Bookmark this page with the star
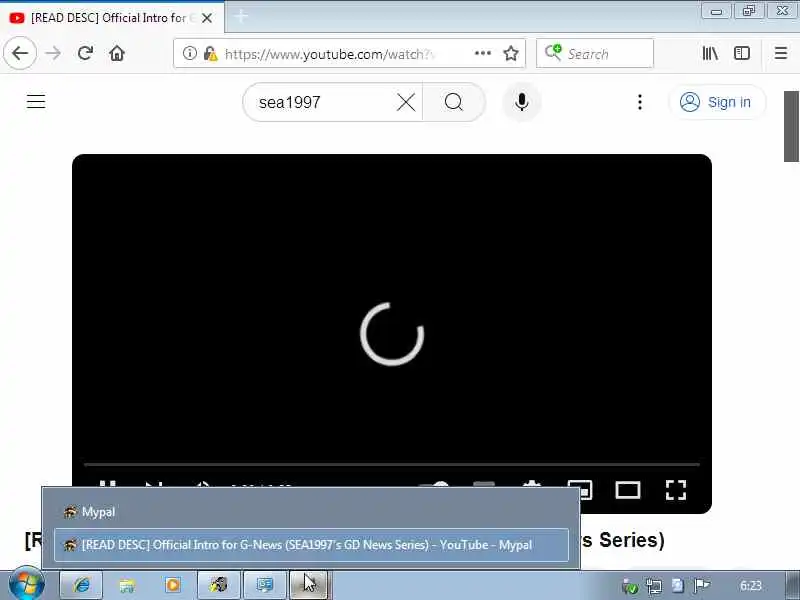Screen dimensions: 800x600 pos(511,53)
